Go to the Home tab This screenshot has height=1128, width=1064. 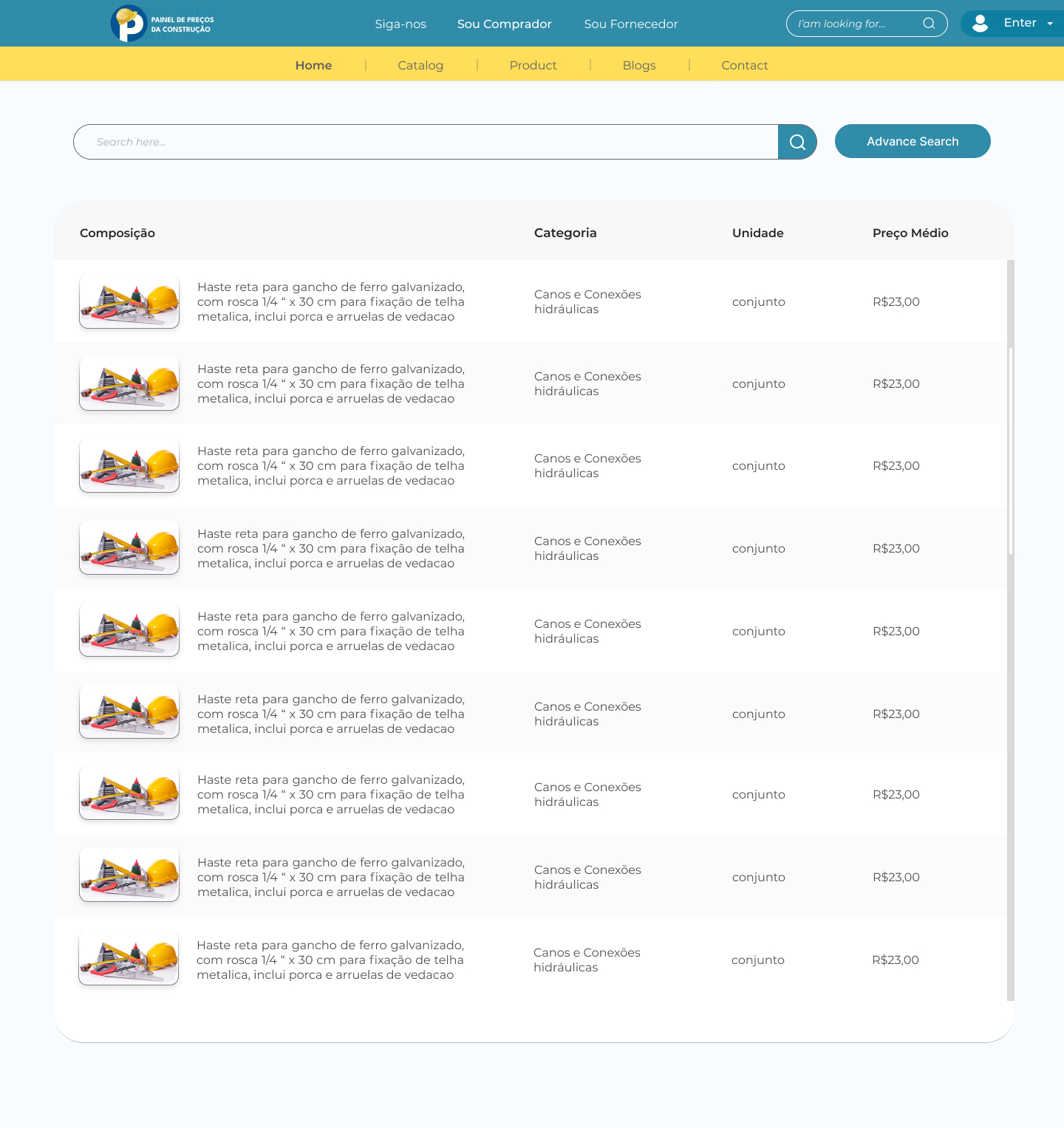313,65
